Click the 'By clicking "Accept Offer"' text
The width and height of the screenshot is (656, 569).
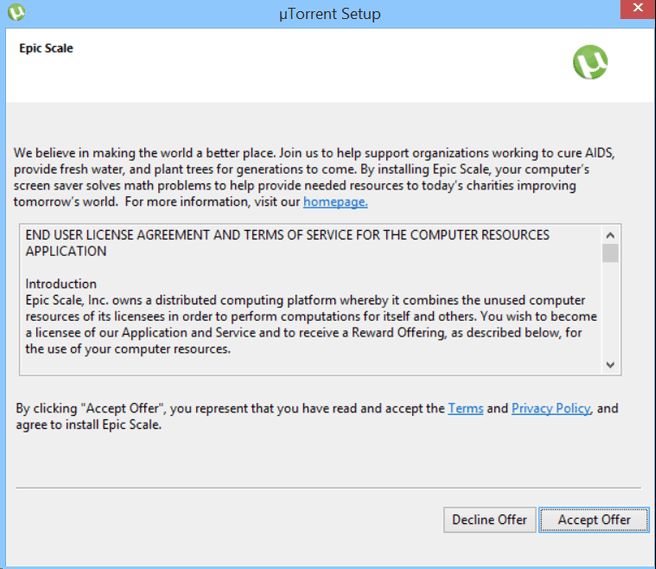click(317, 416)
